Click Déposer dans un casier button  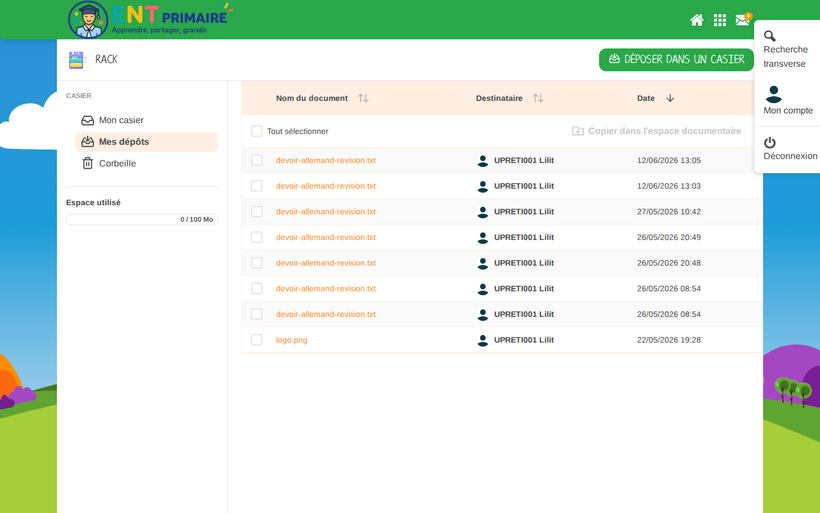click(x=676, y=60)
